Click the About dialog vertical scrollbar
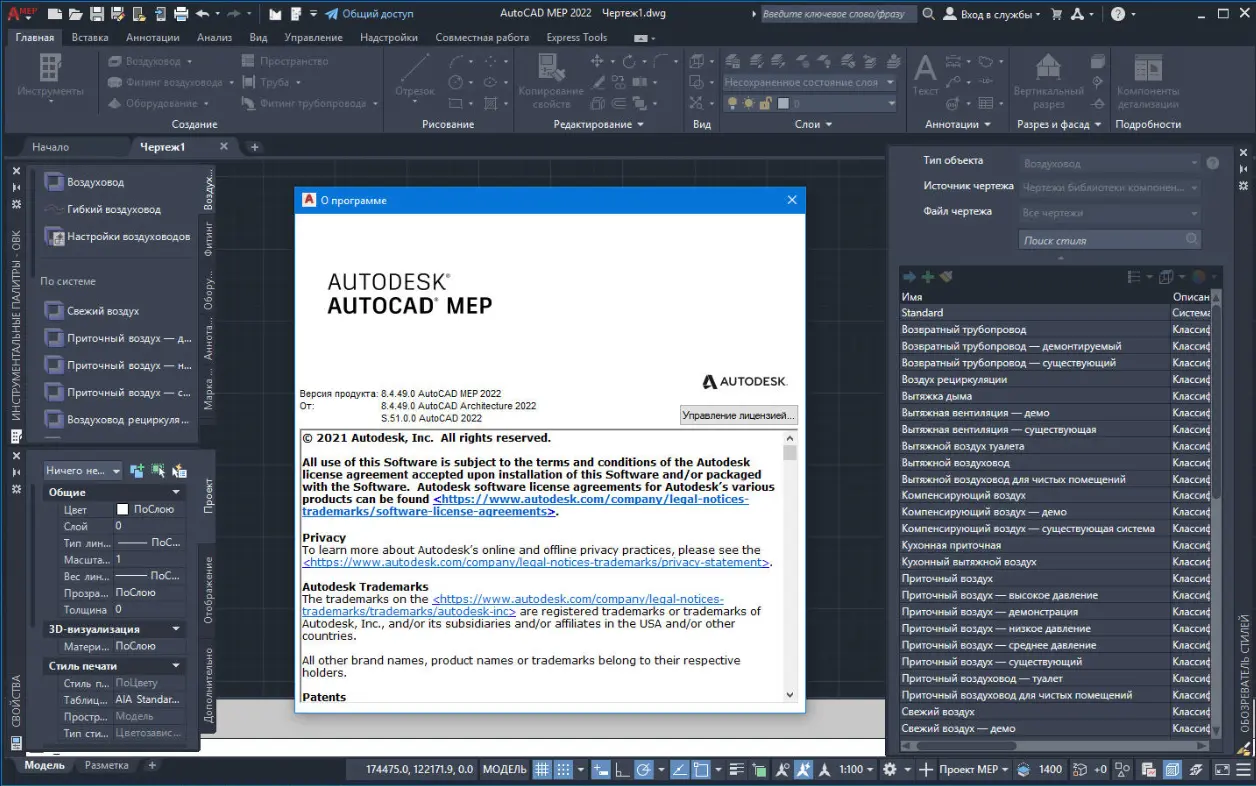Screen dimensions: 1256x786 (790, 566)
